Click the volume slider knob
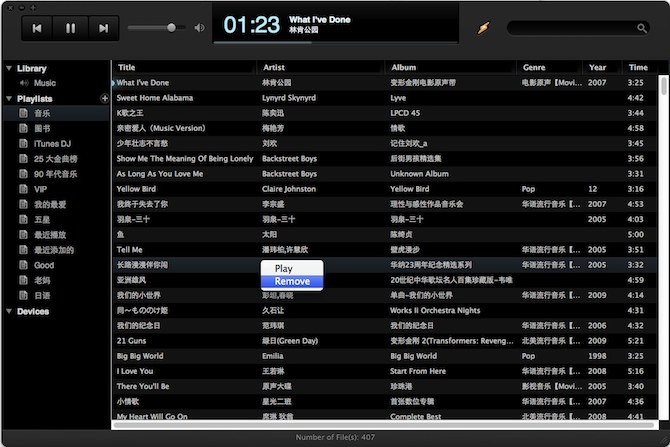 point(171,28)
